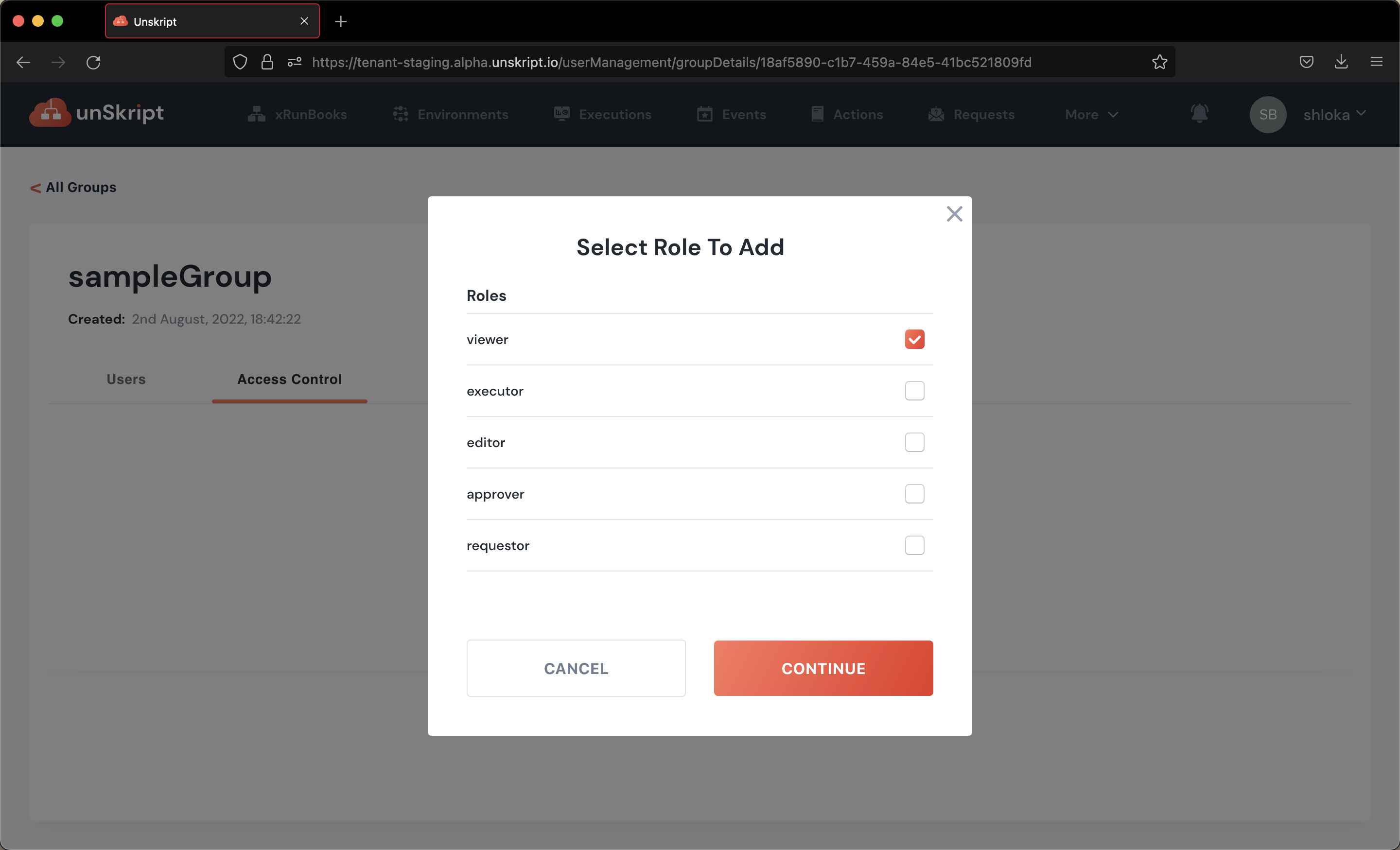Click the CONTINUE button

click(x=823, y=668)
